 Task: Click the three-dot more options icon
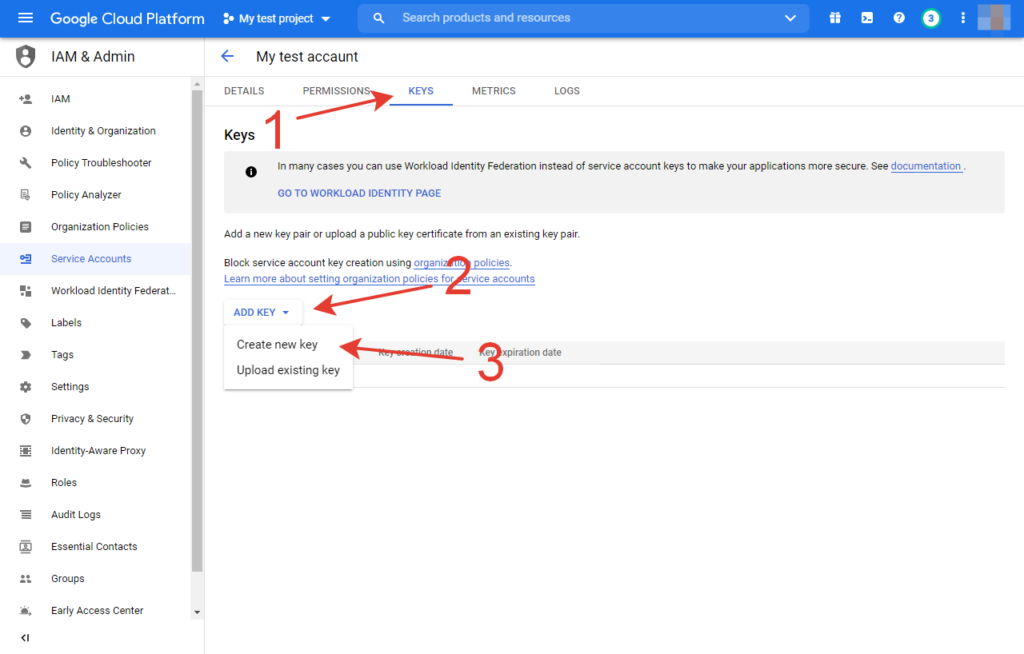963,18
